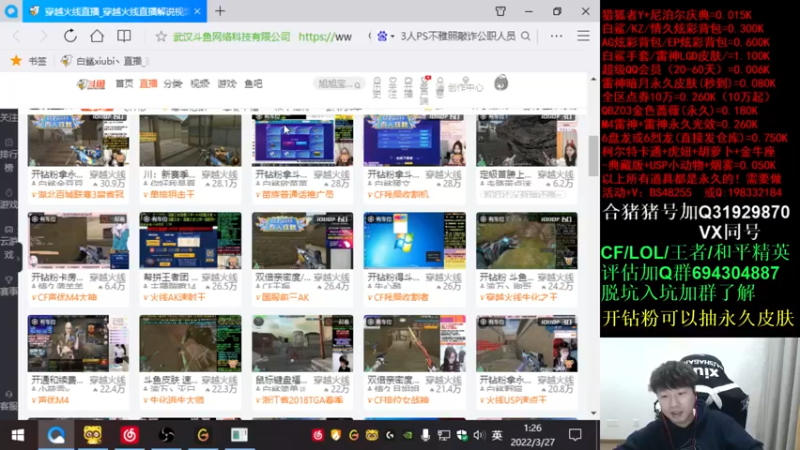This screenshot has width=800, height=450.
Task: Open the messages icon with red badge
Action: 424,88
